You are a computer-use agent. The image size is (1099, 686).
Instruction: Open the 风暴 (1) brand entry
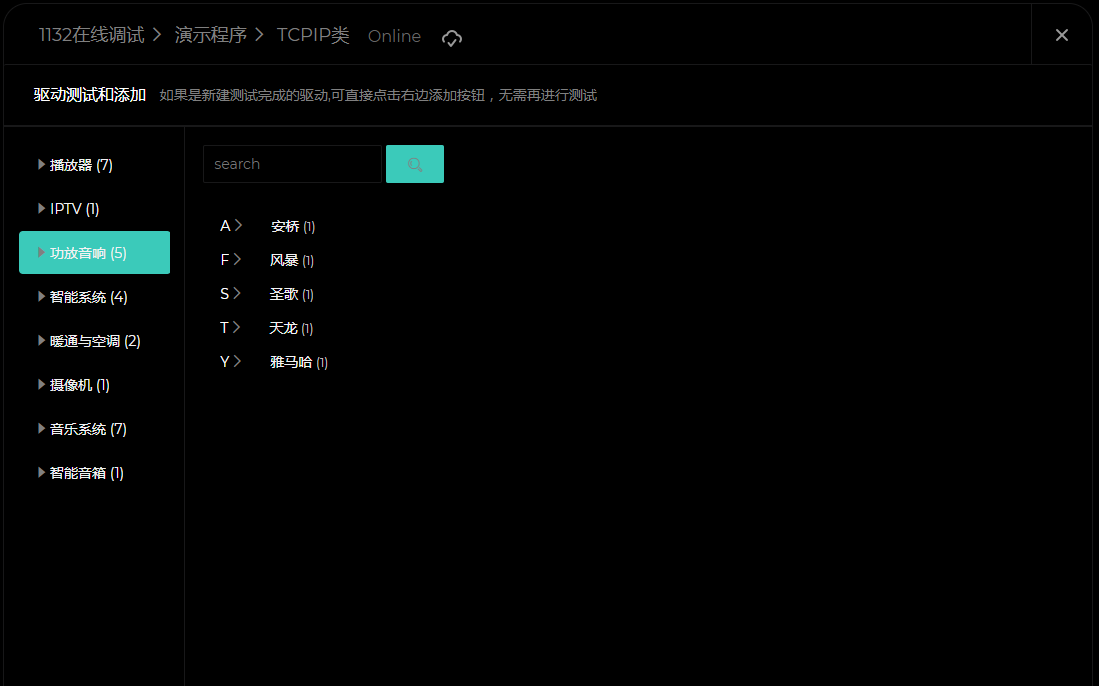point(292,260)
